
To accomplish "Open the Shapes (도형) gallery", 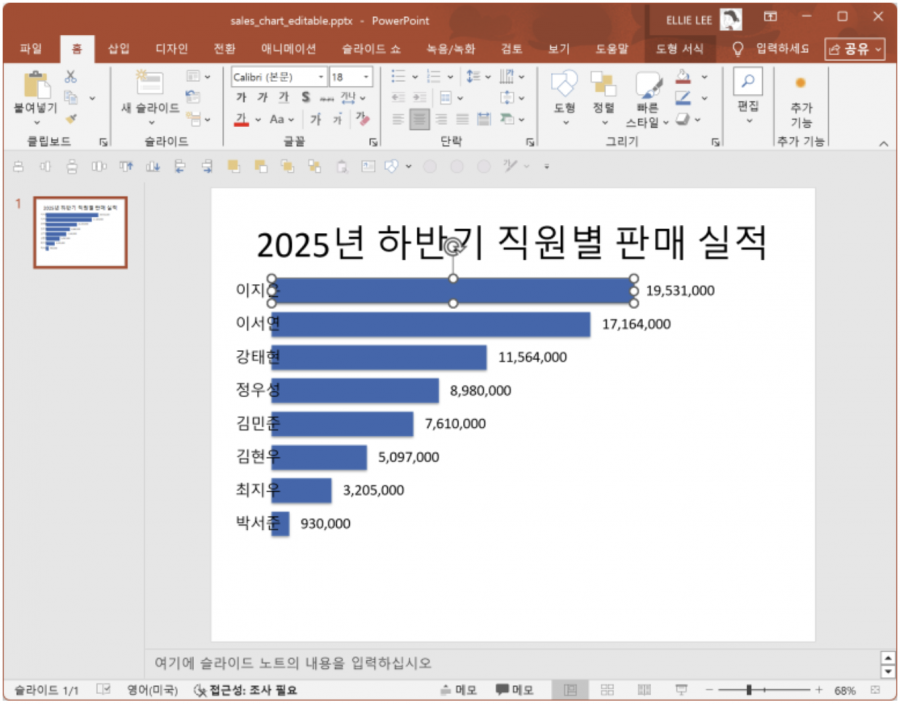I will (x=564, y=84).
